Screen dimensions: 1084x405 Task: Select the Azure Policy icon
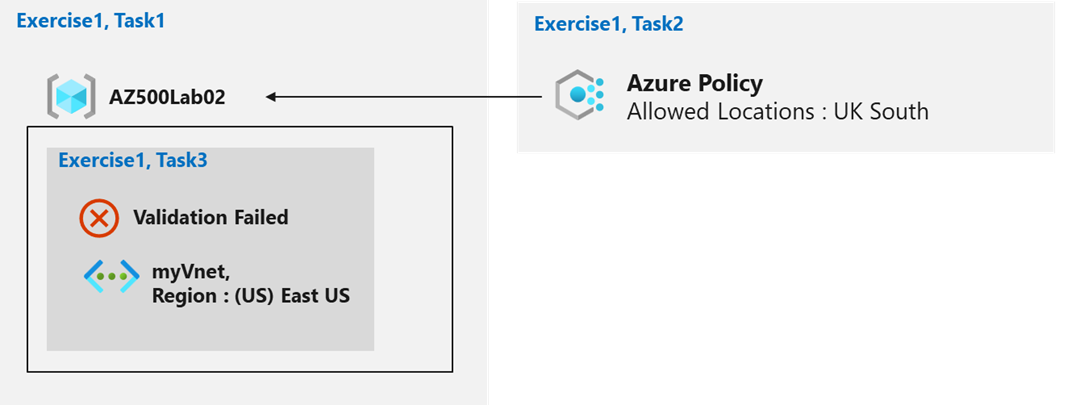580,96
